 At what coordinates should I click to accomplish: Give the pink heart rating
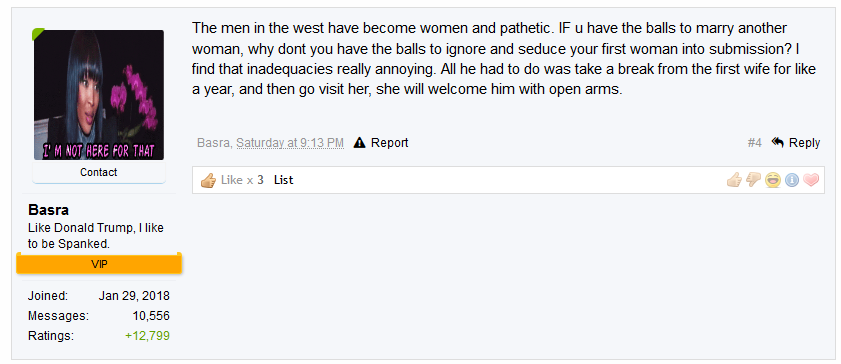pyautogui.click(x=811, y=180)
